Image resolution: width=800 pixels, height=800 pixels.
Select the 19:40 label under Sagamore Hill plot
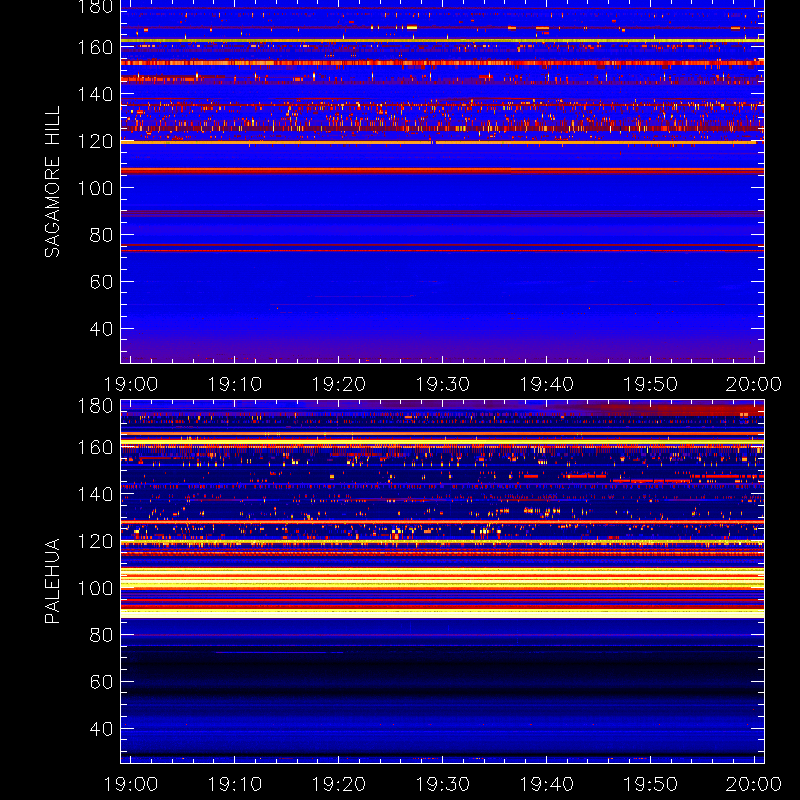(x=546, y=384)
